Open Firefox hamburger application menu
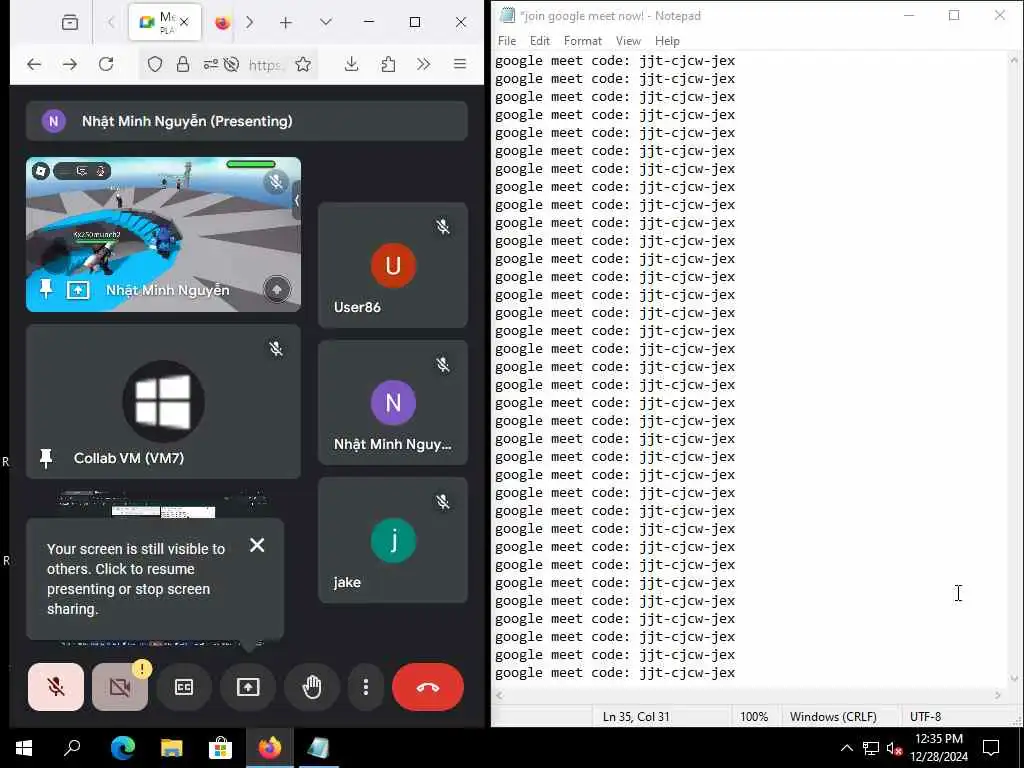Screen dimensions: 1024x768 point(460,64)
